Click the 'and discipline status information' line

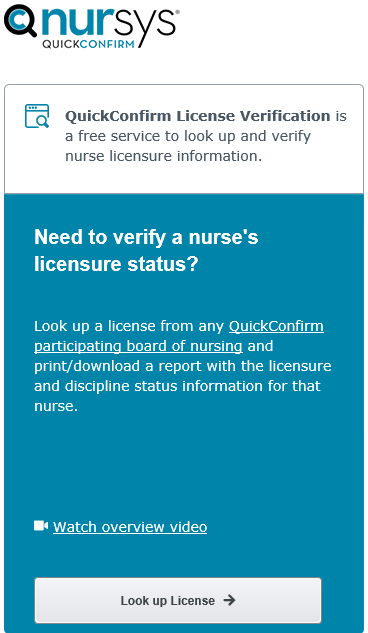coord(177,386)
